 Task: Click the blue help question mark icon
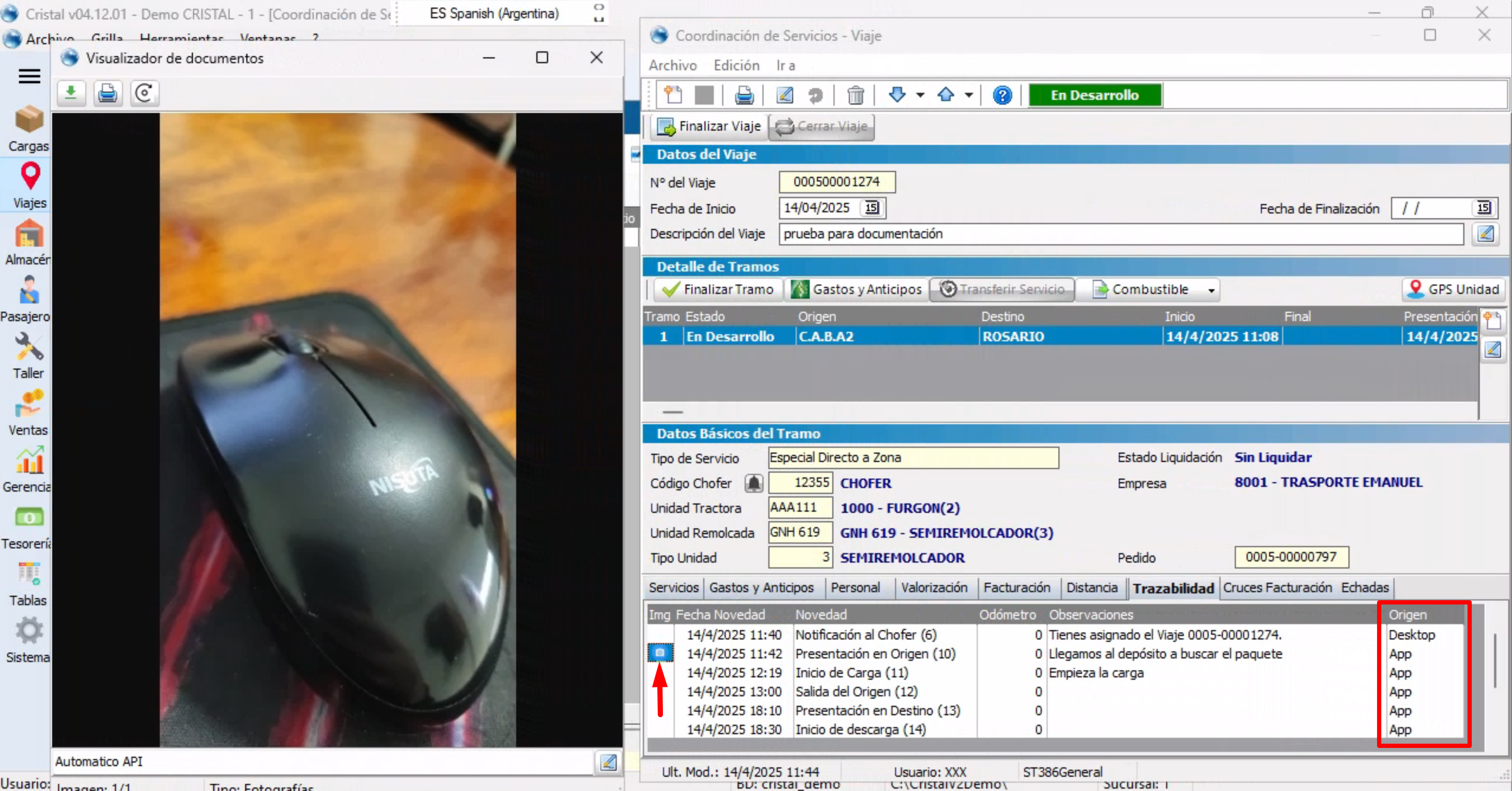(1002, 95)
